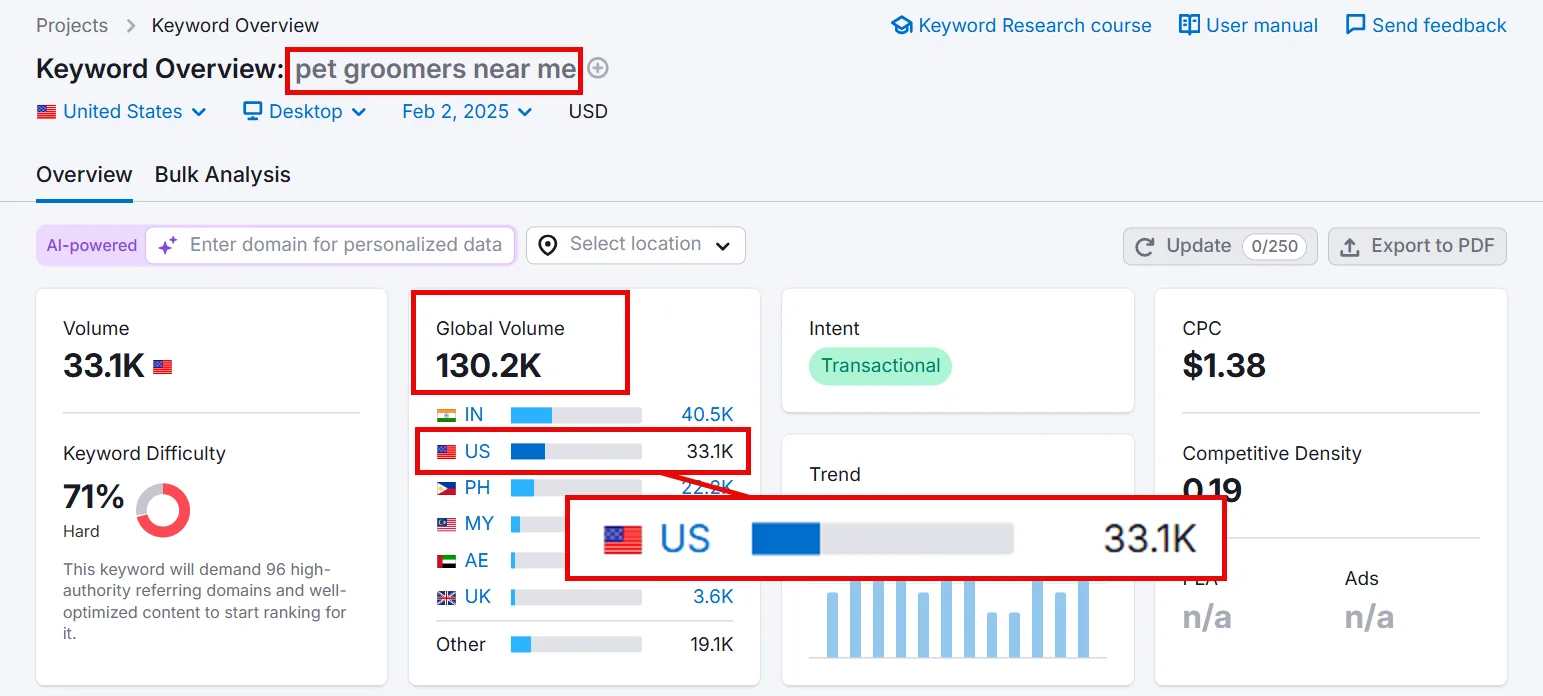Click the graduation cap icon beside Keyword Research course

point(902,25)
